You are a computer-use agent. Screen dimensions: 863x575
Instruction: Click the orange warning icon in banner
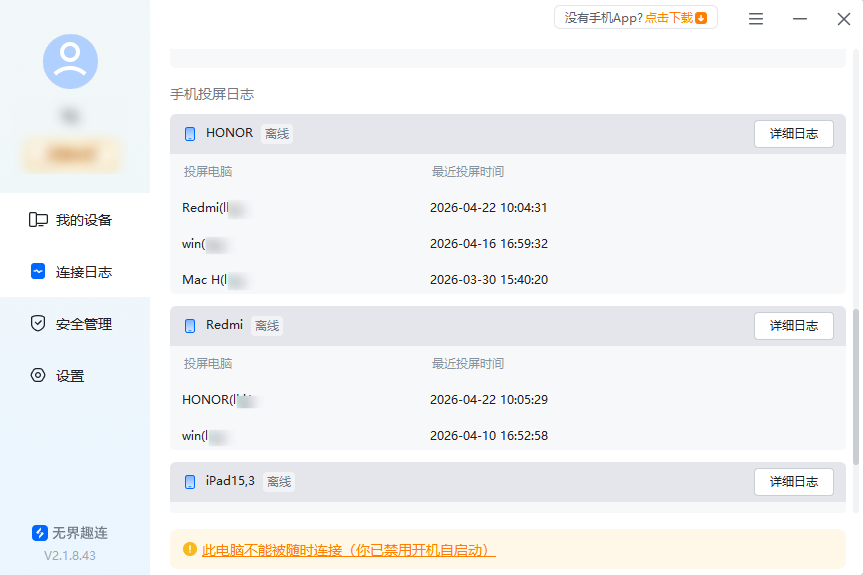(x=190, y=550)
